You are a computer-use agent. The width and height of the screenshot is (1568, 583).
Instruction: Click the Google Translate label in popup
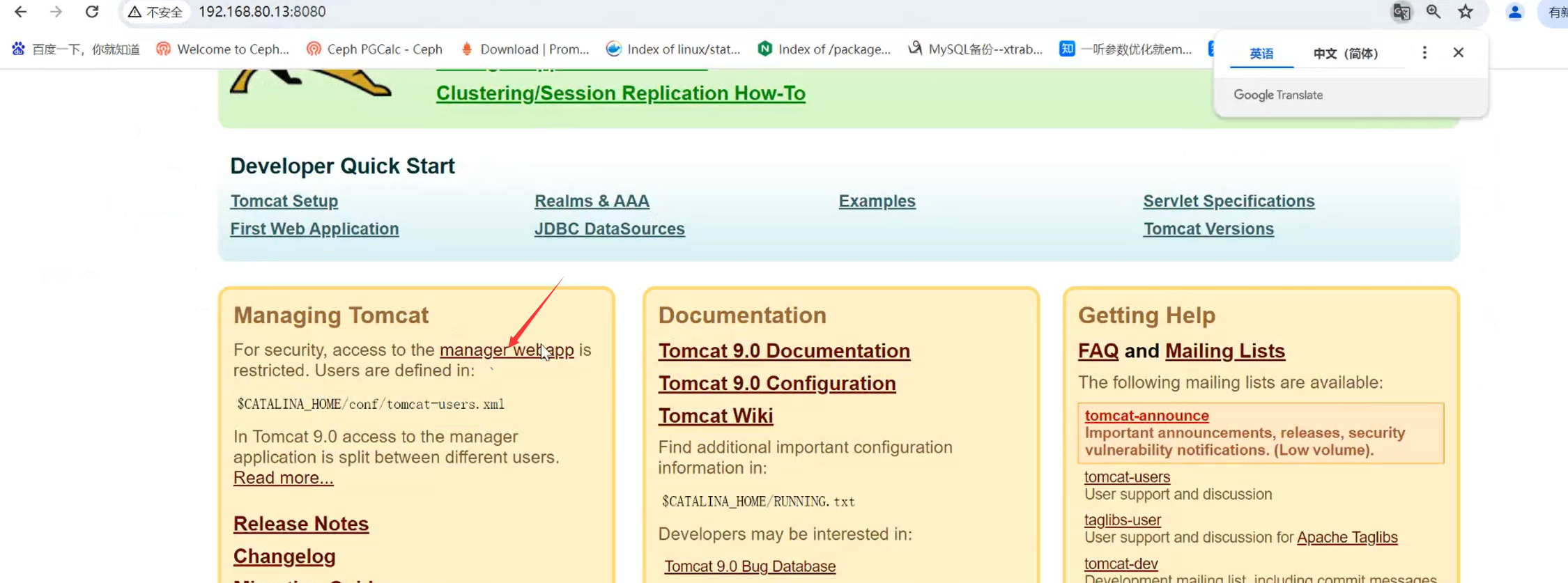pos(1278,95)
